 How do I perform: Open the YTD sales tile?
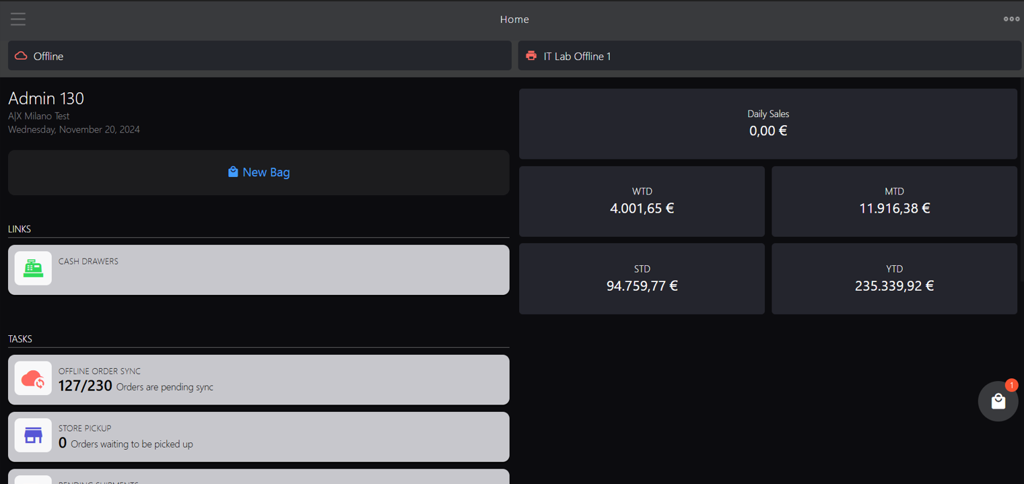click(895, 279)
